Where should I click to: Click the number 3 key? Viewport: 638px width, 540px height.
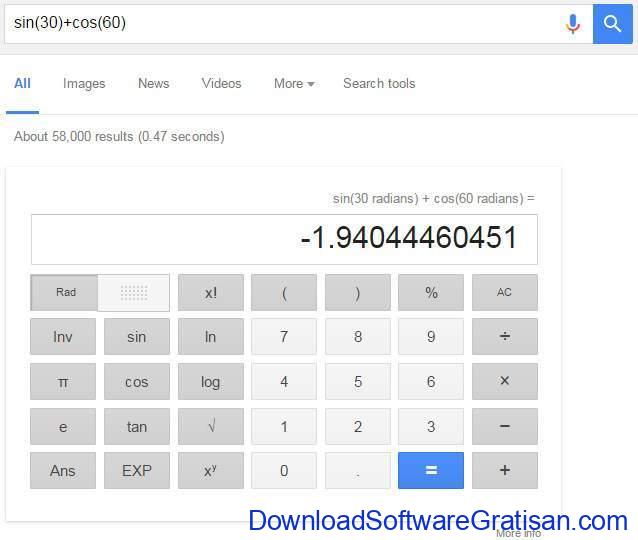[431, 426]
